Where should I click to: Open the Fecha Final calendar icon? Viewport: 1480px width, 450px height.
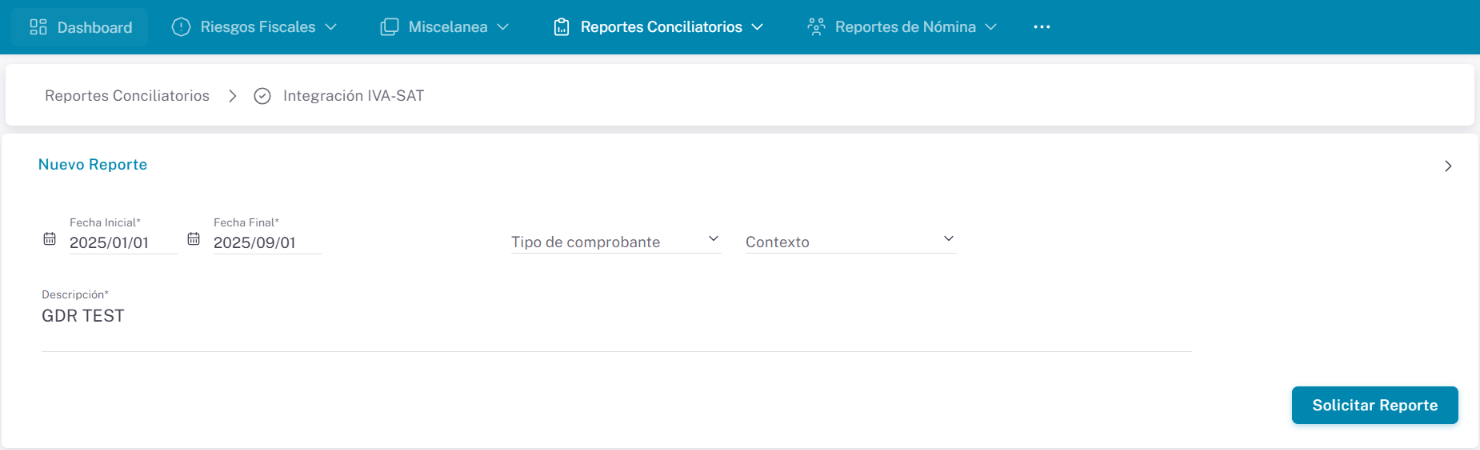click(x=194, y=240)
